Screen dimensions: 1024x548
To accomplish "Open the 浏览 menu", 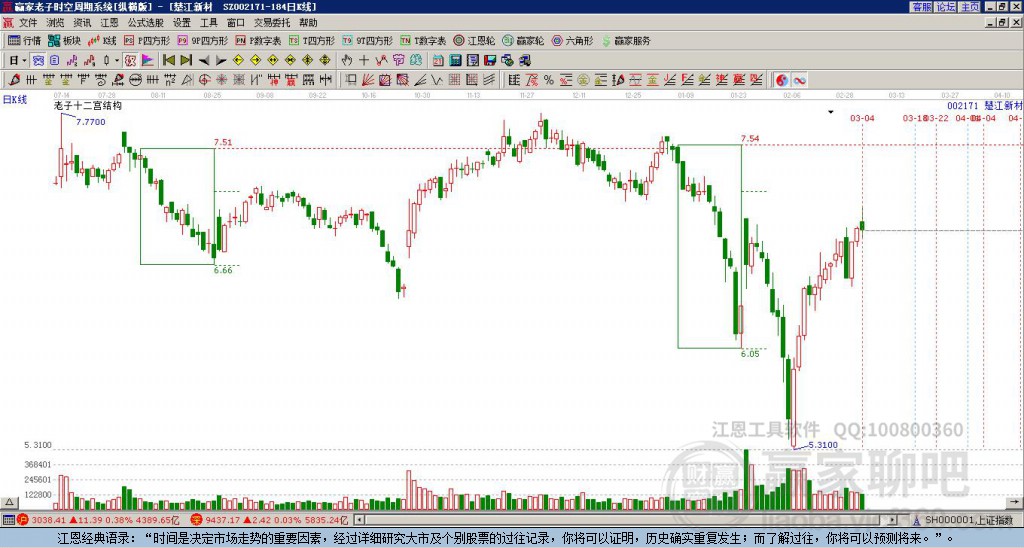I will (55, 23).
